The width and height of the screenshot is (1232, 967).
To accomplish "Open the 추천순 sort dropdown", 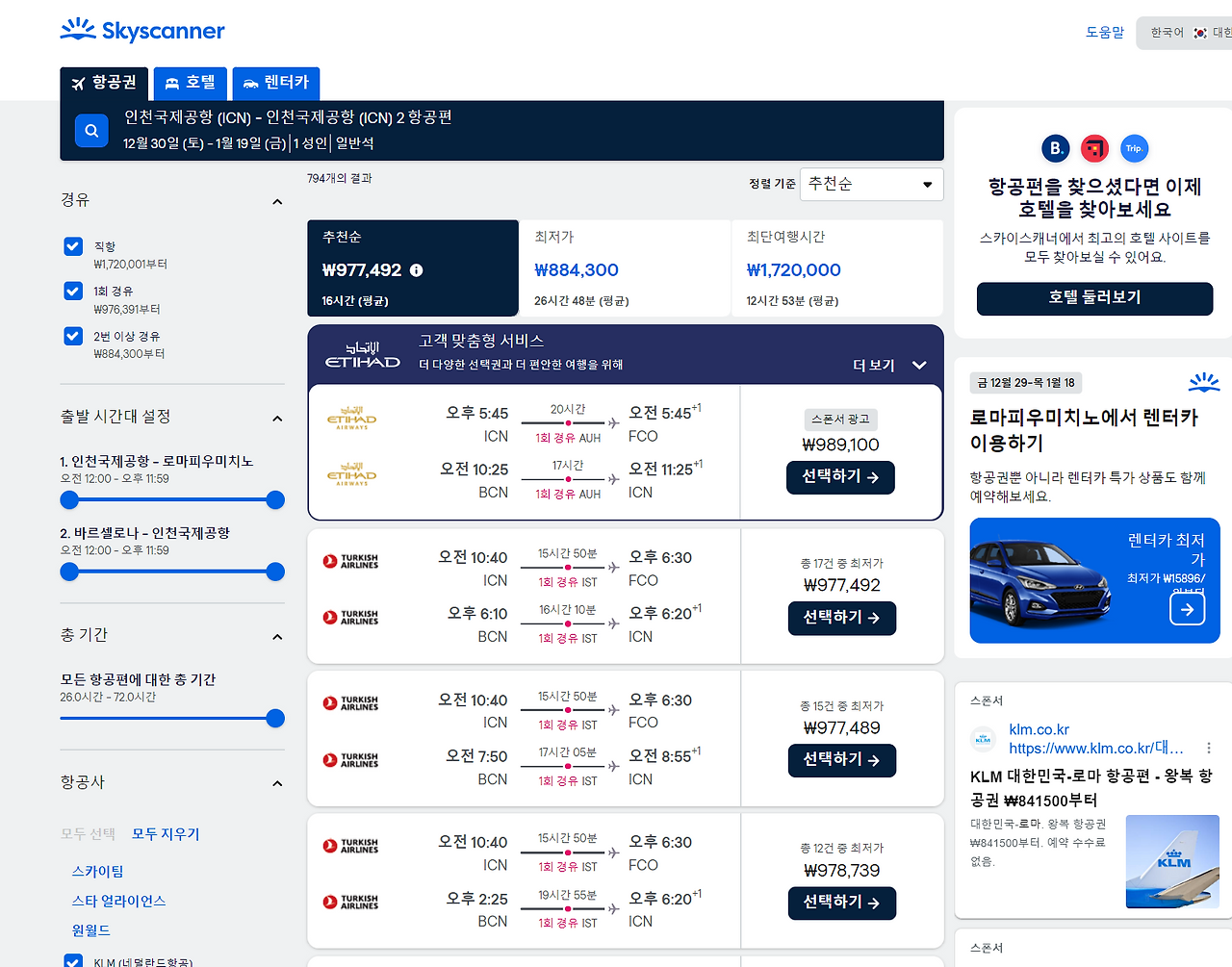I will coord(872,184).
